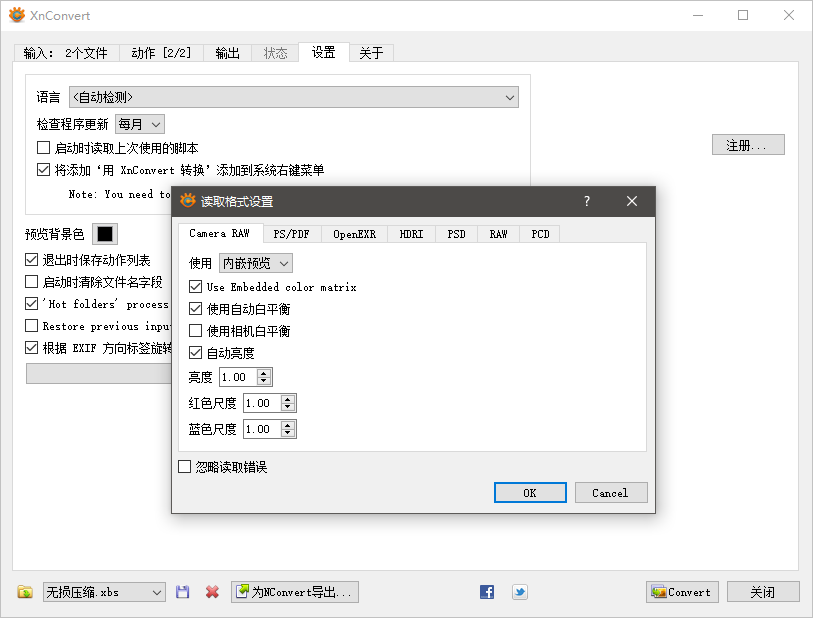Click the dialog help question mark
The height and width of the screenshot is (618, 813).
coord(586,201)
